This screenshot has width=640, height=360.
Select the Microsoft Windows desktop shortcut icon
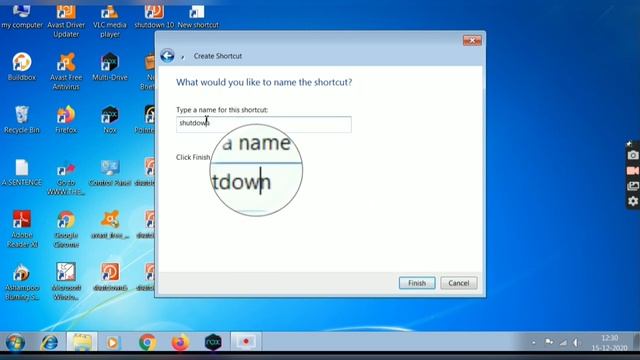click(x=66, y=282)
